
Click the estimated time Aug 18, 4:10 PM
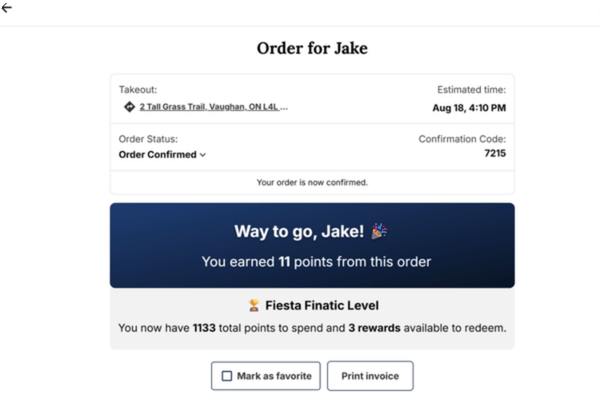point(469,108)
